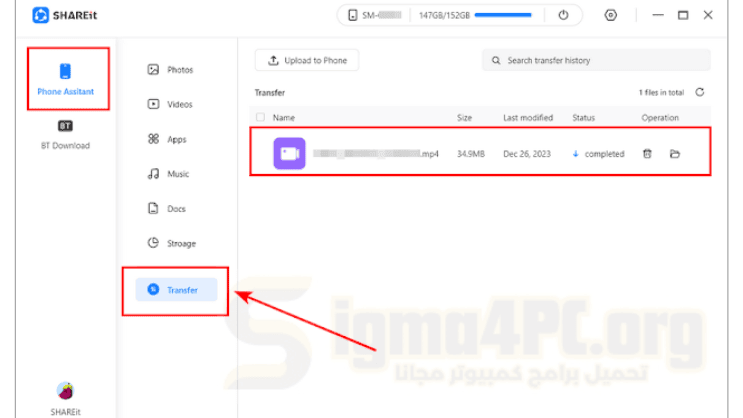Open the Docs category
This screenshot has width=743, height=418.
click(166, 209)
